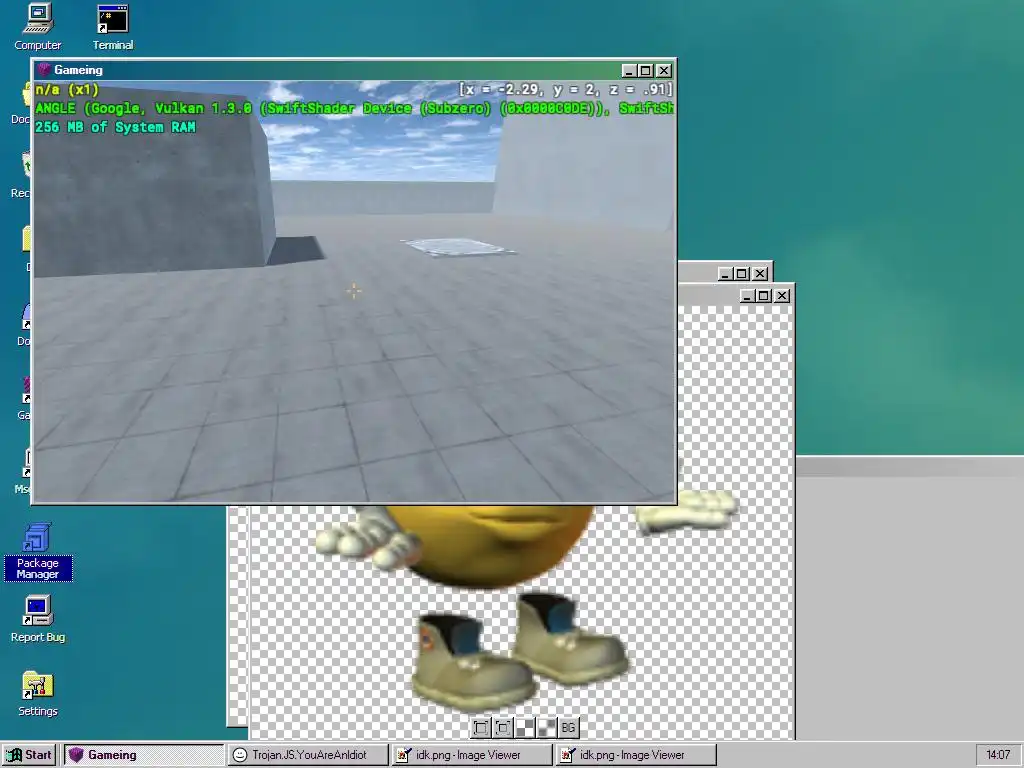This screenshot has height=768, width=1024.
Task: Click the first idk.png Image Viewer taskbar button
Action: pos(472,755)
